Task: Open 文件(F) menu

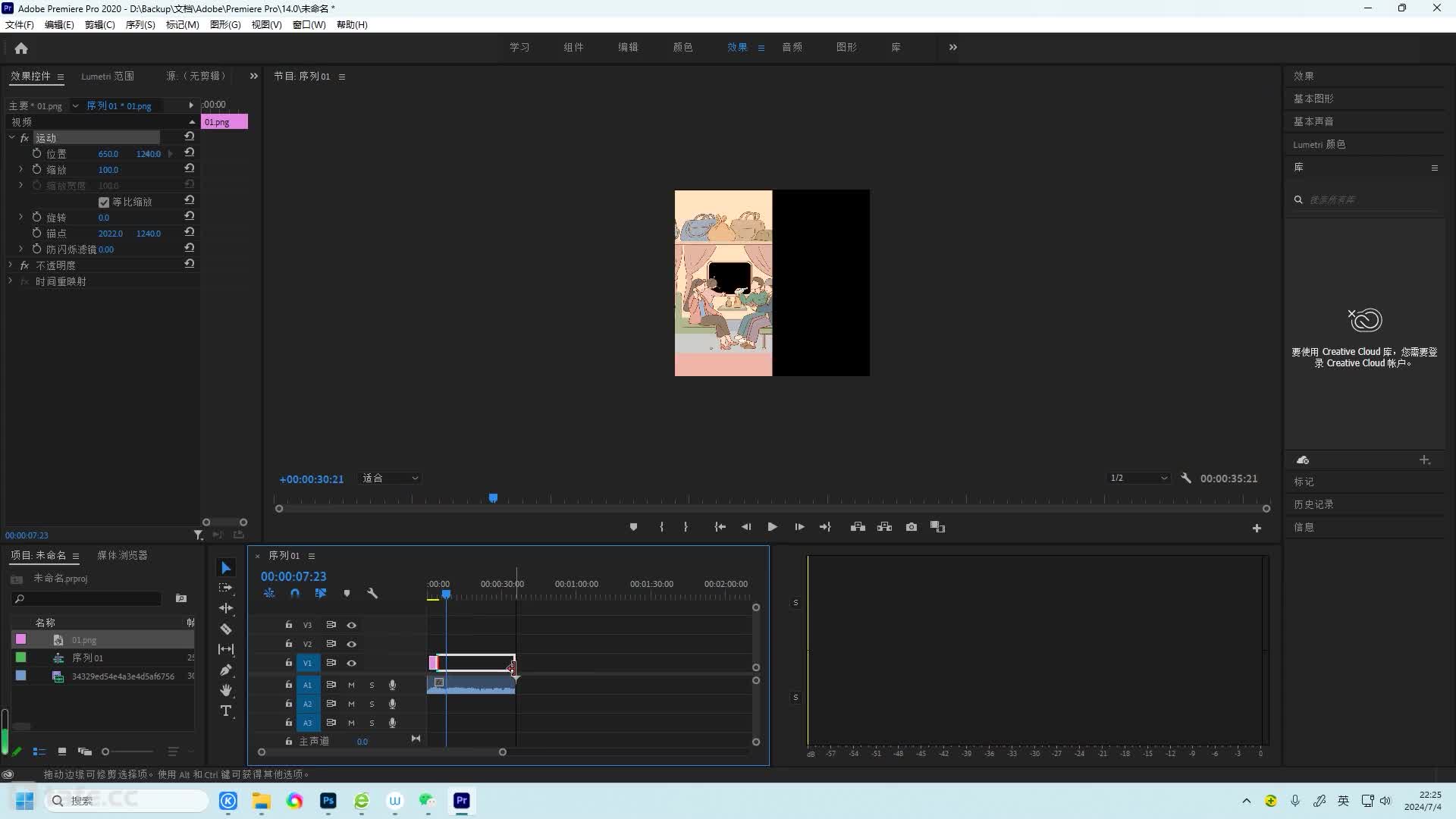Action: (20, 25)
